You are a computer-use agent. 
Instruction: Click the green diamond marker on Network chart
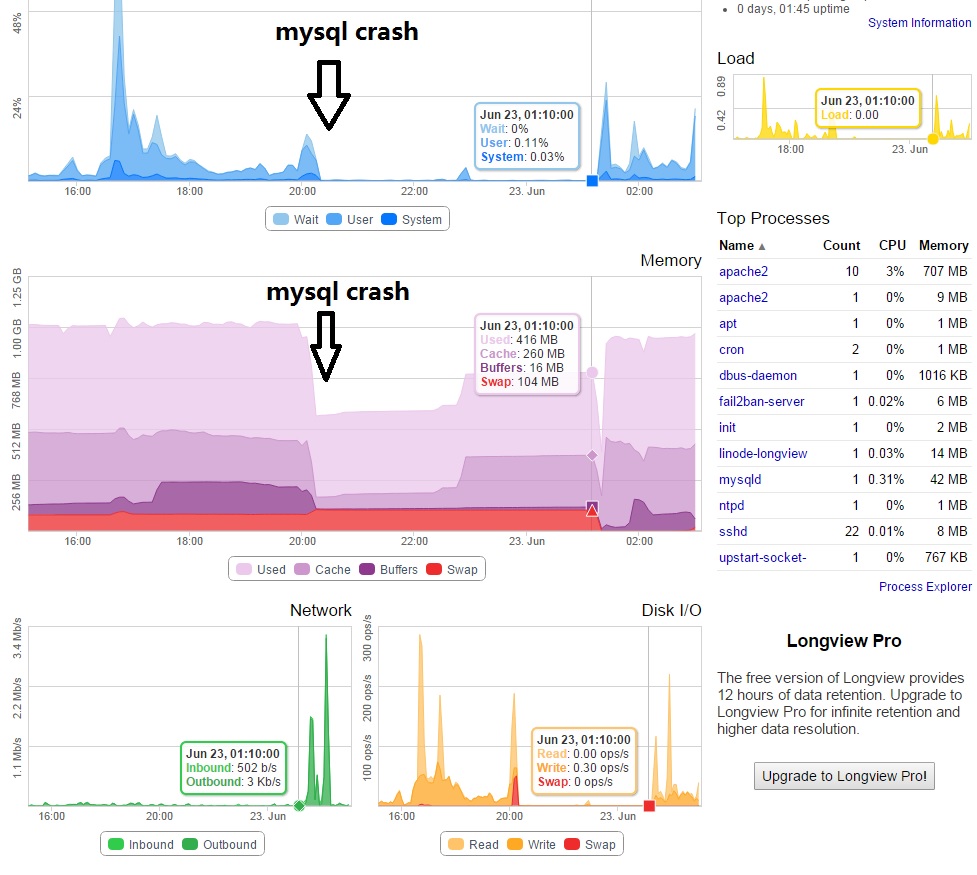[x=299, y=805]
